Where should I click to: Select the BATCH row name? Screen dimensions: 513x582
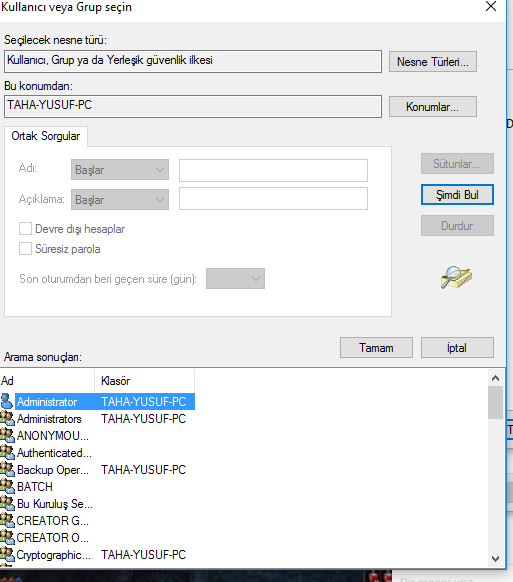pyautogui.click(x=35, y=487)
